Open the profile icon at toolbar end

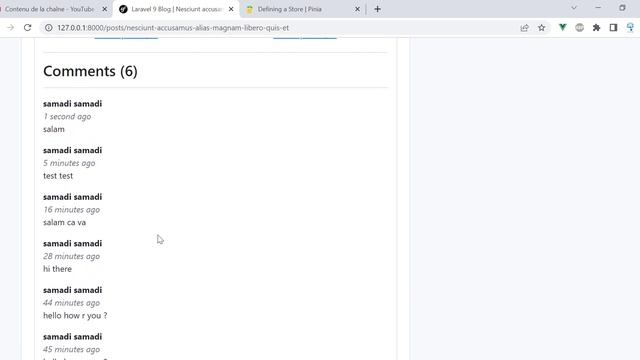tap(630, 27)
